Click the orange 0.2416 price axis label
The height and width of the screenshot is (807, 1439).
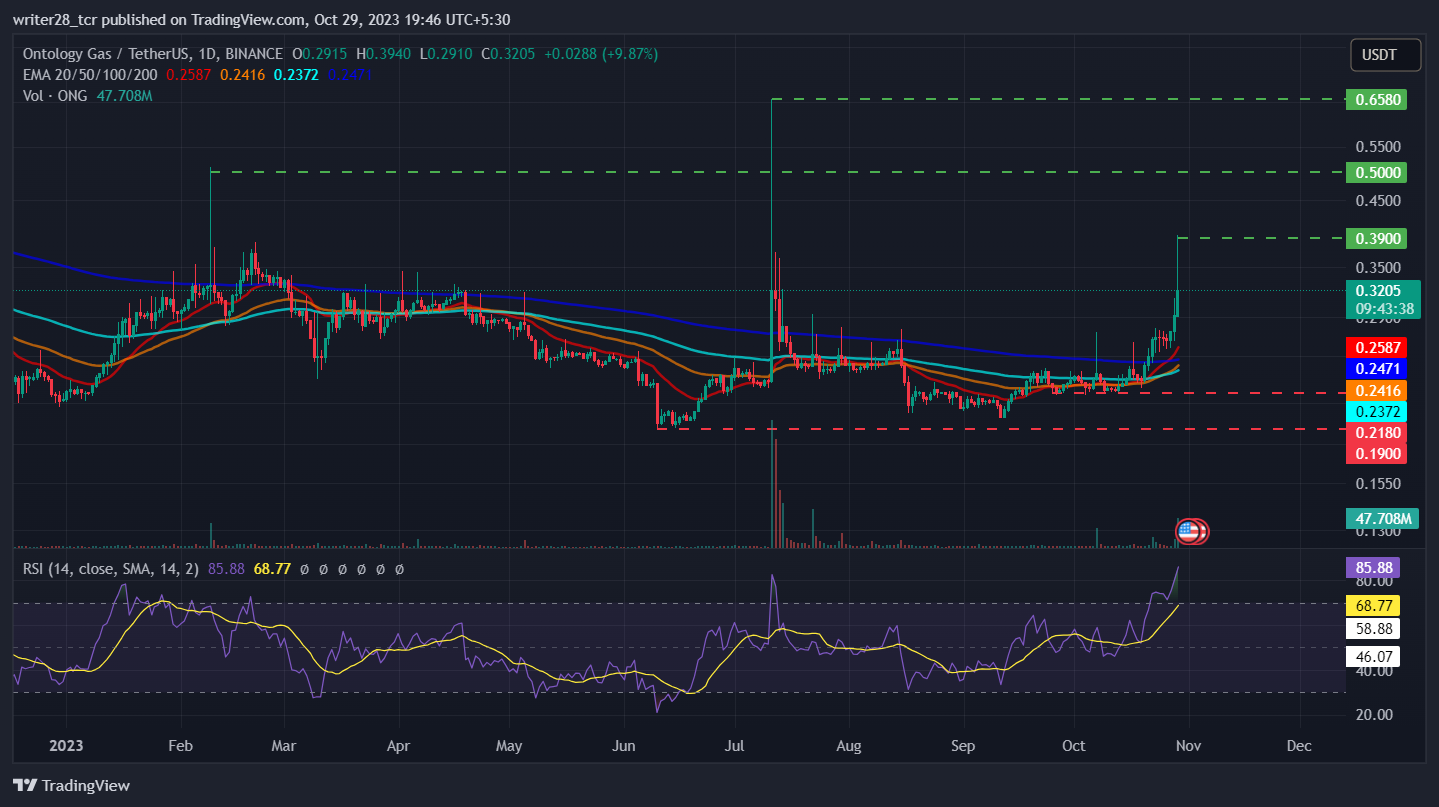[x=1376, y=390]
